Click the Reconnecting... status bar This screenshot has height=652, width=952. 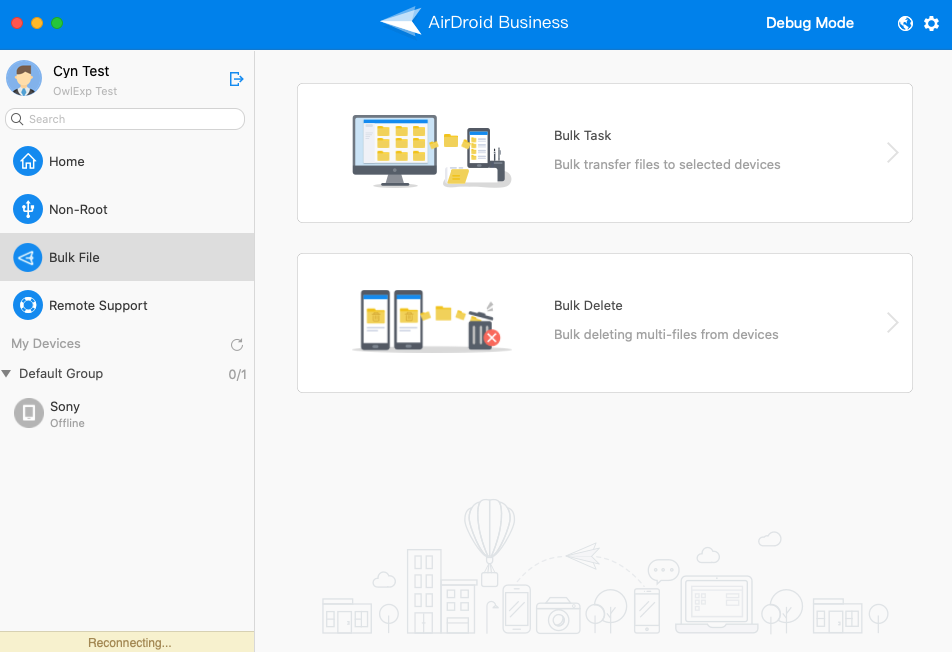click(127, 642)
